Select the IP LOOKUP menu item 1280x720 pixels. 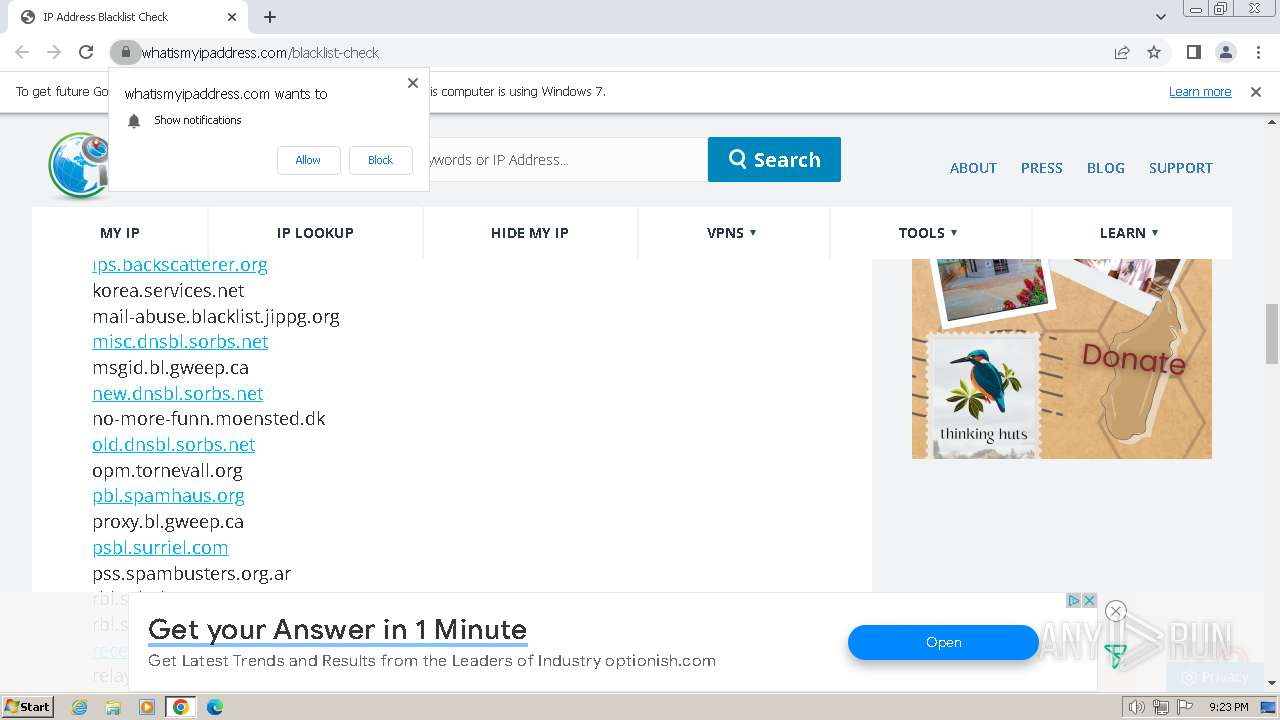coord(315,233)
